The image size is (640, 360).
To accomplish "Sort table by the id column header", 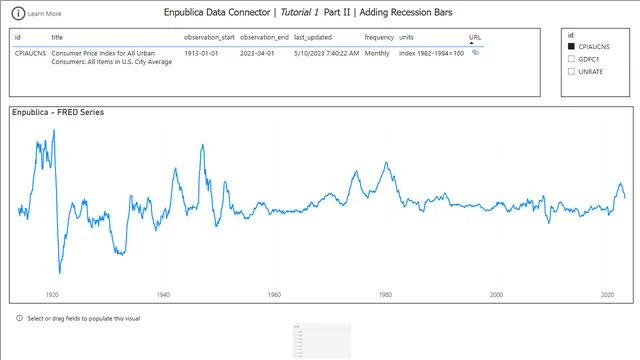I will pos(18,37).
